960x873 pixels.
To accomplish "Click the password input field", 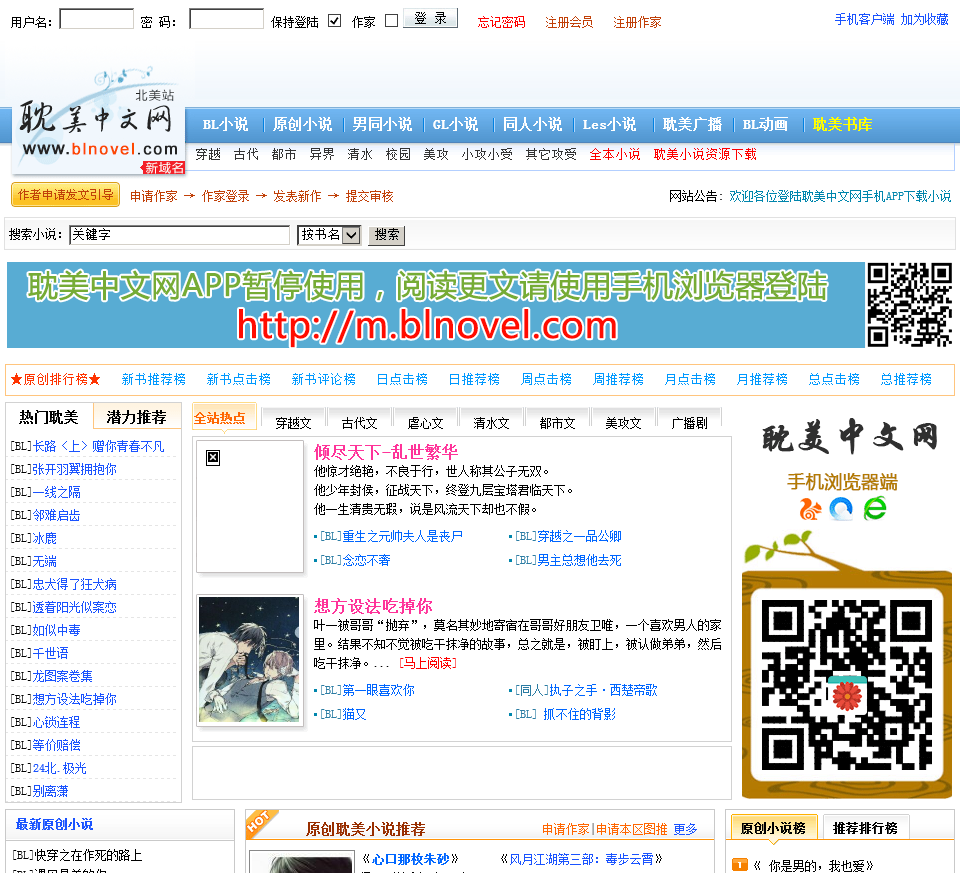I will point(227,19).
